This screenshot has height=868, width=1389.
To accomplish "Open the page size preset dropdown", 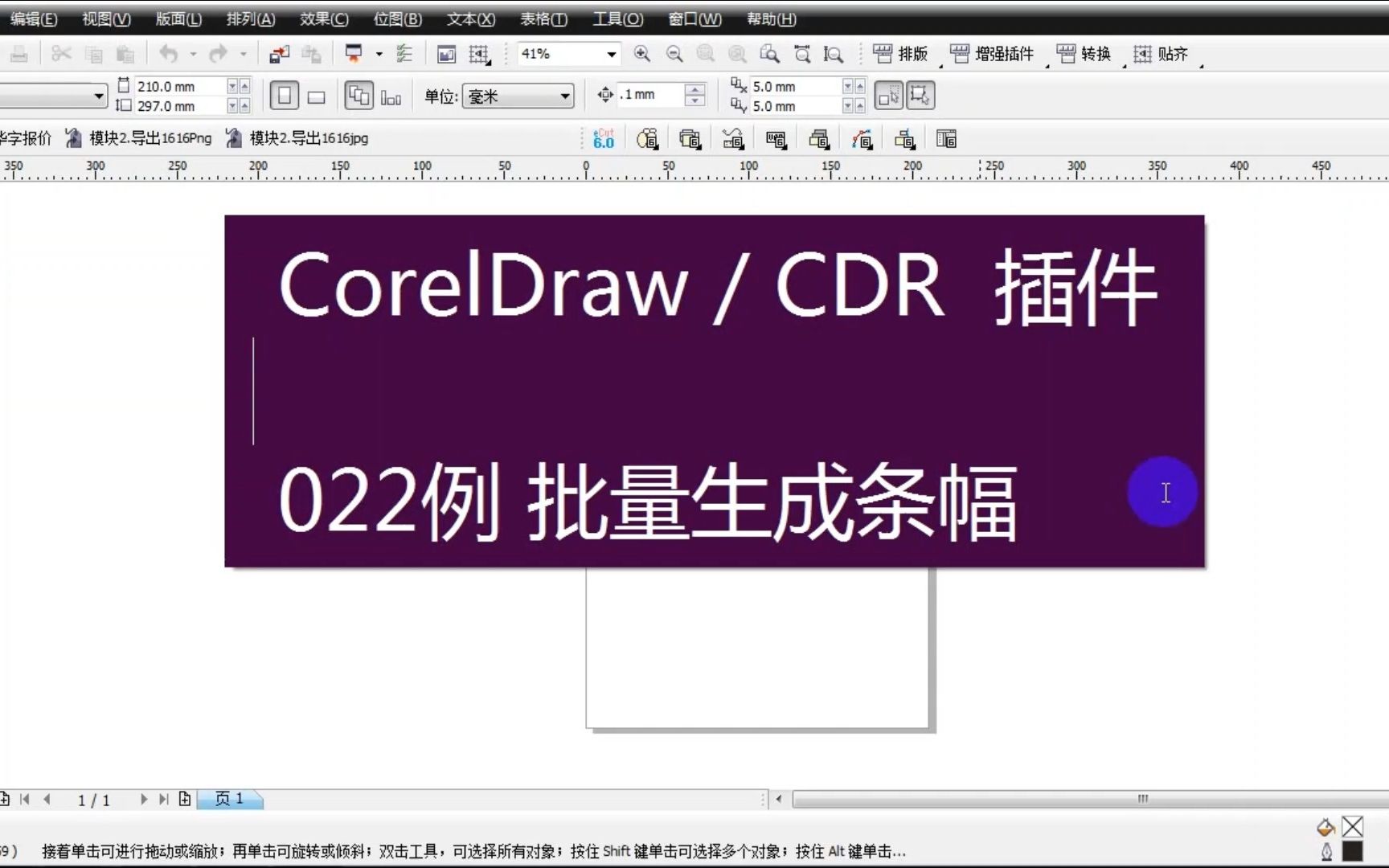I will [99, 96].
